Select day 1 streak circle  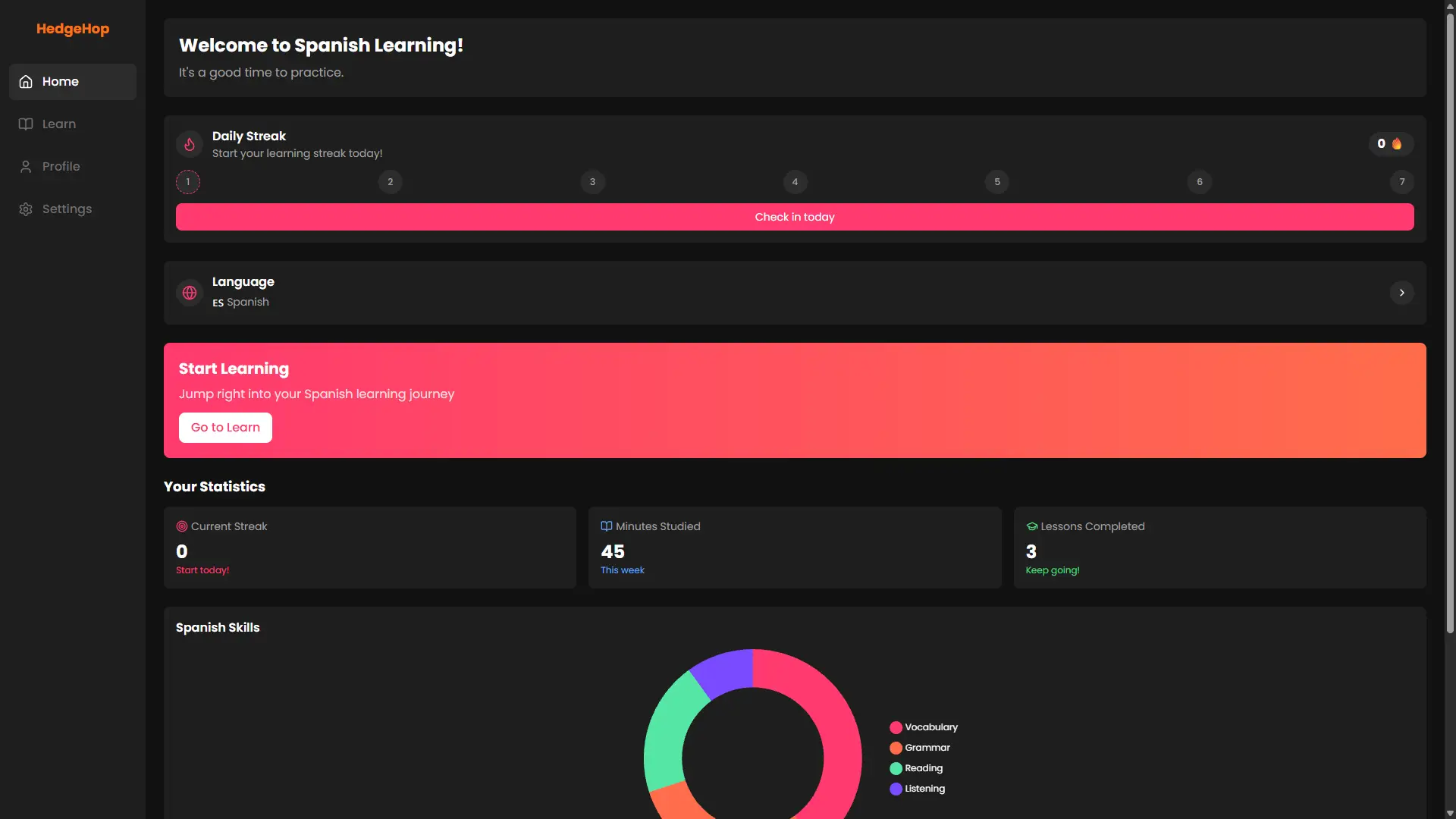[188, 182]
